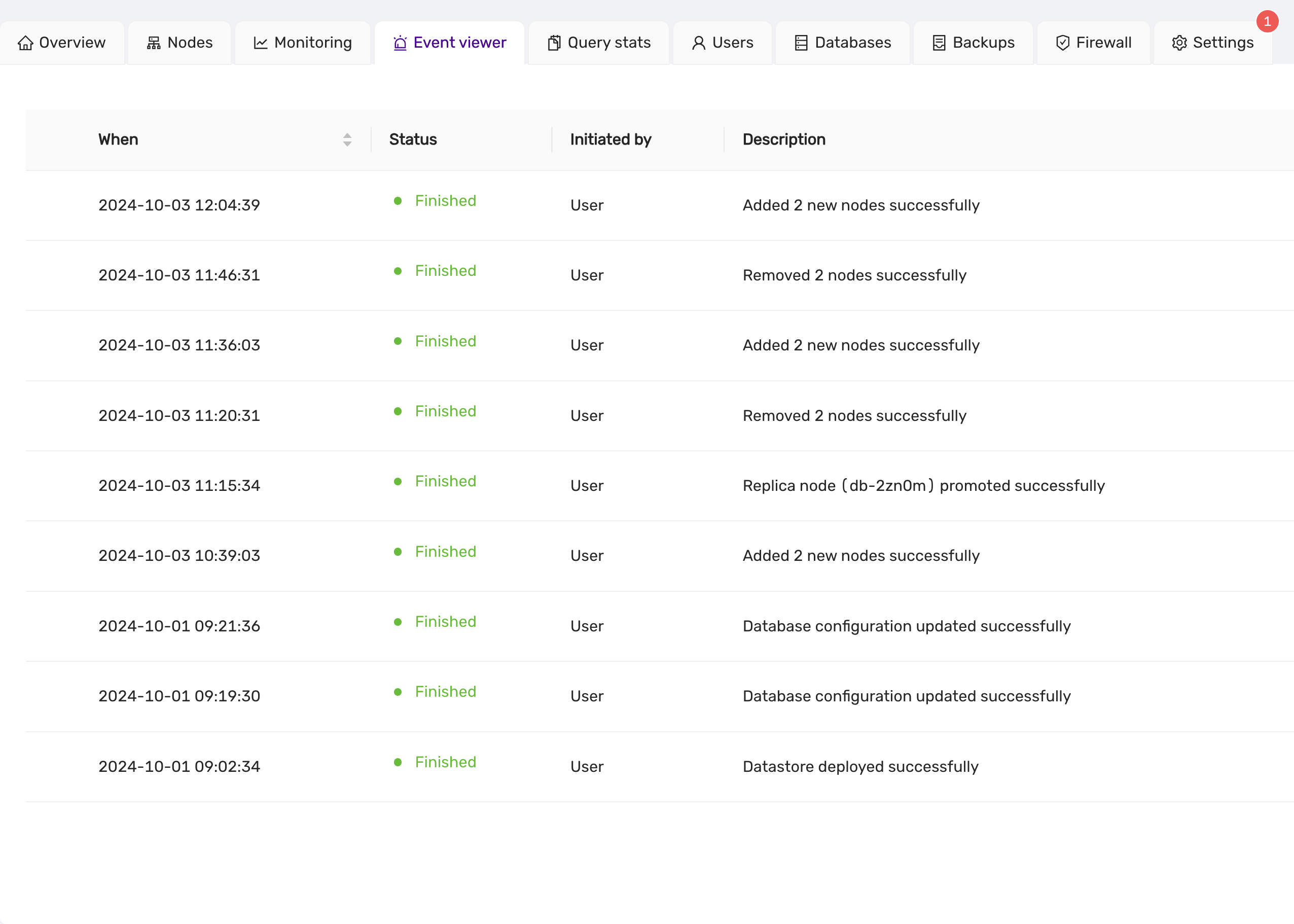Switch to the Databases tab

click(842, 43)
